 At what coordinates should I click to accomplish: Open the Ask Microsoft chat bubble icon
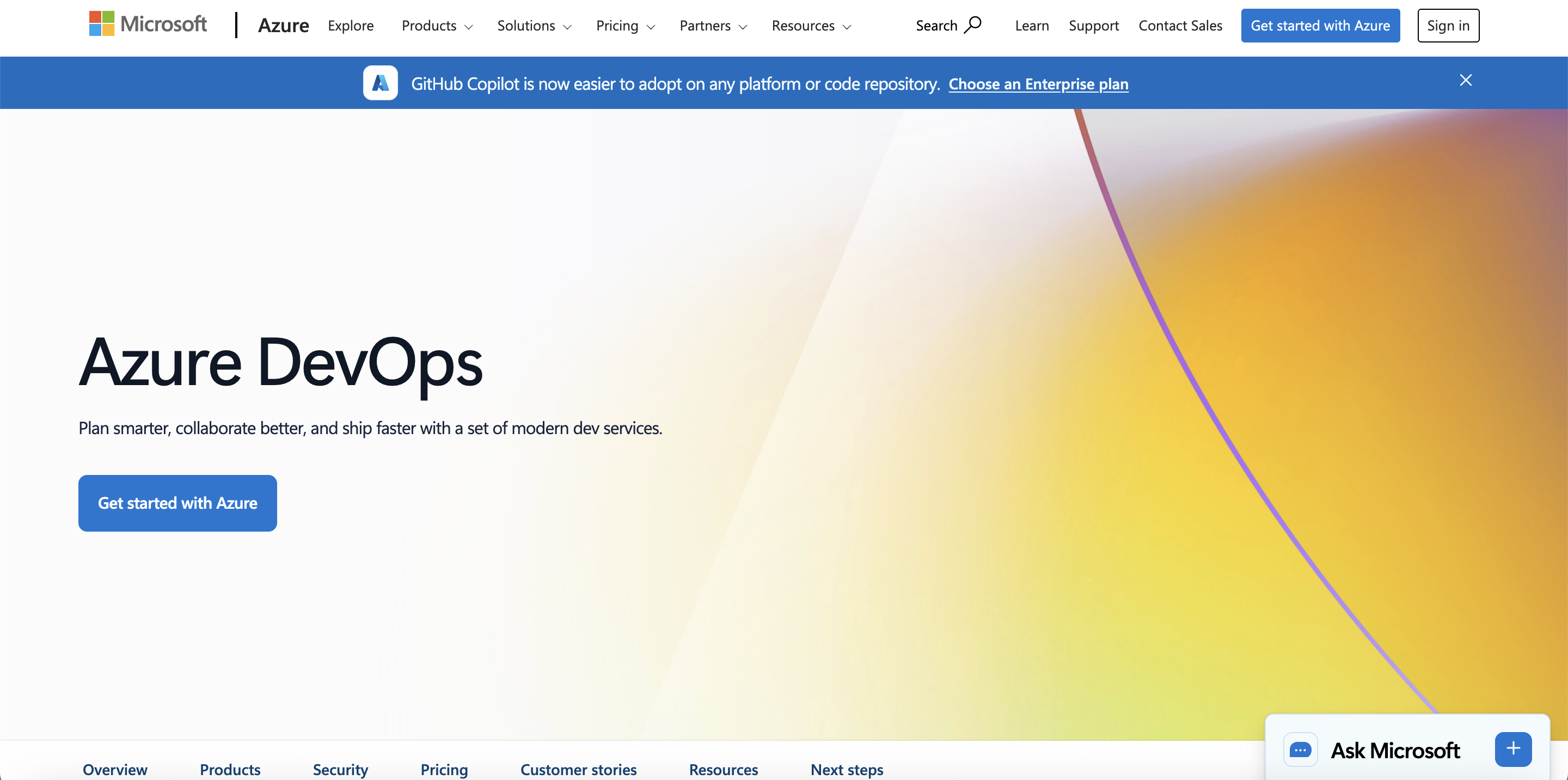(1300, 749)
